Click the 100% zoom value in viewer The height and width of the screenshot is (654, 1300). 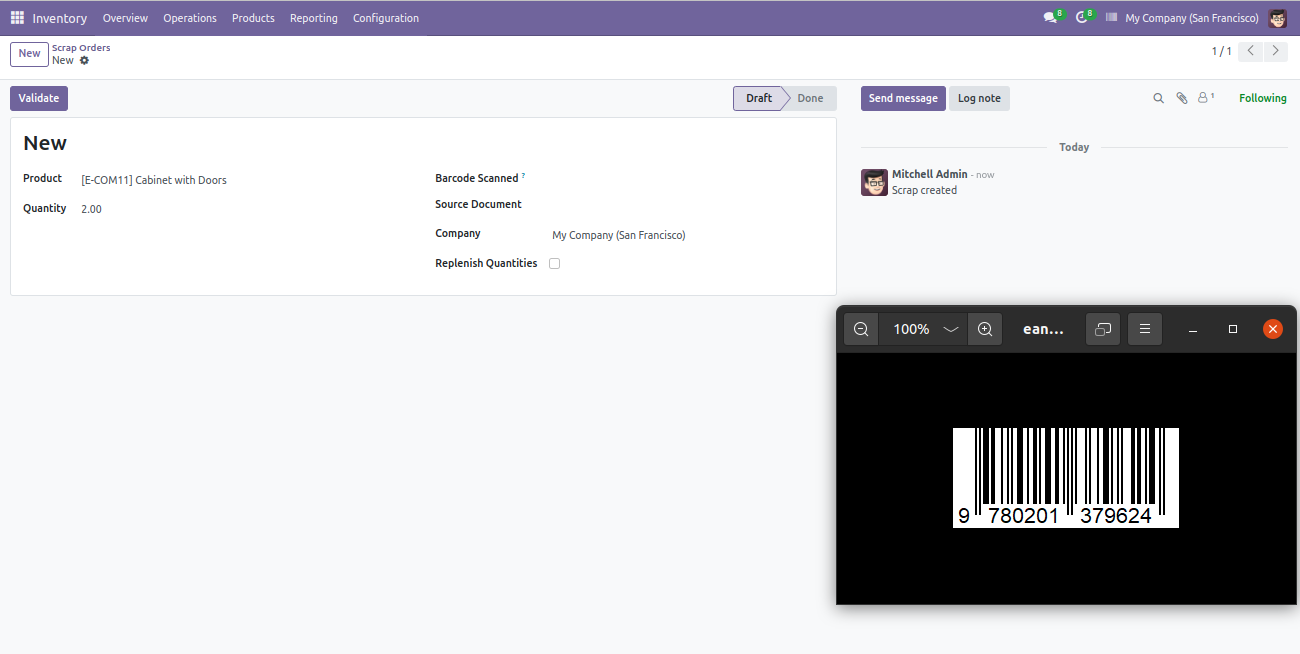point(911,329)
